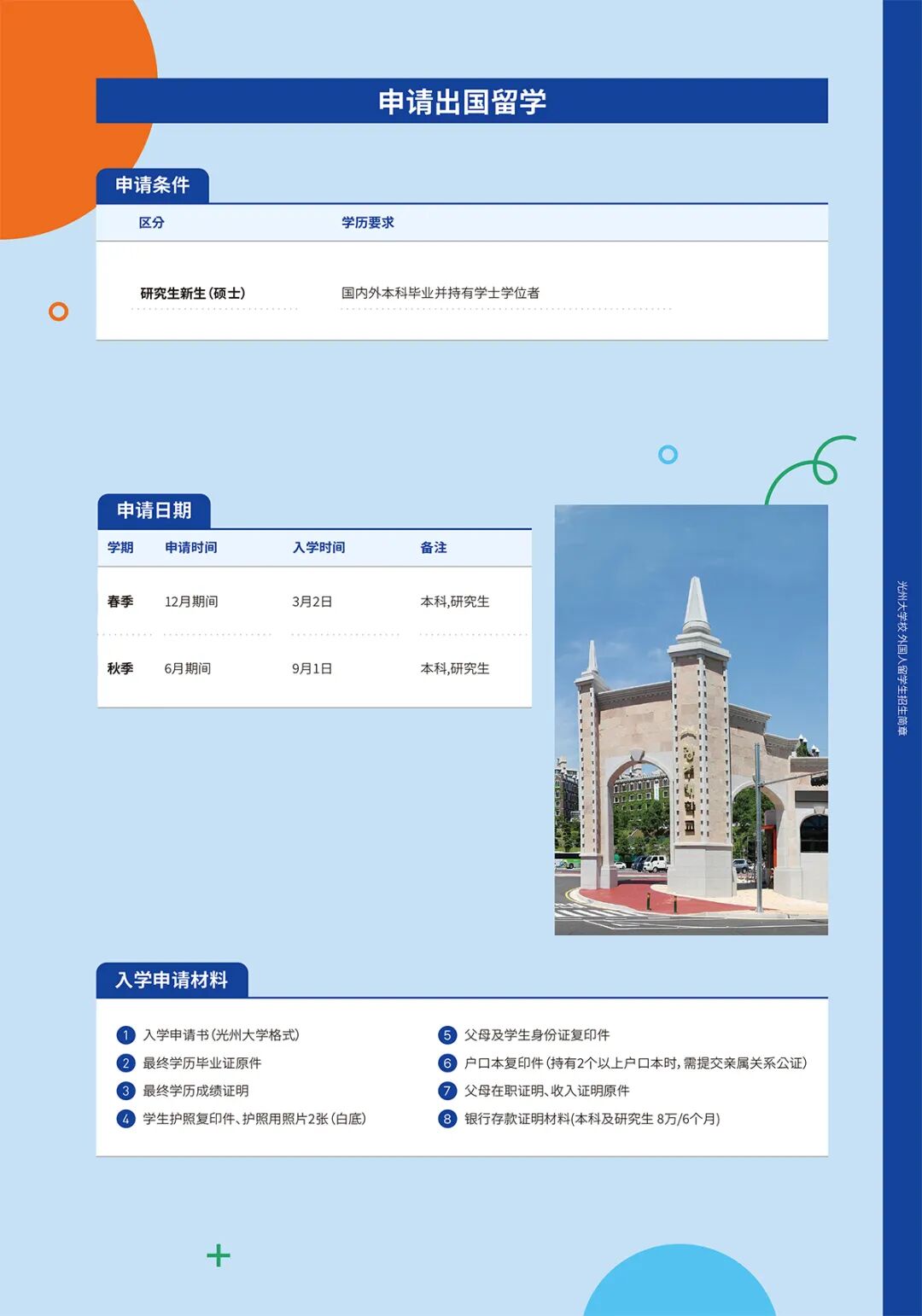Click icon 7 beside 父母在职证明
922x1316 pixels.
446,1091
